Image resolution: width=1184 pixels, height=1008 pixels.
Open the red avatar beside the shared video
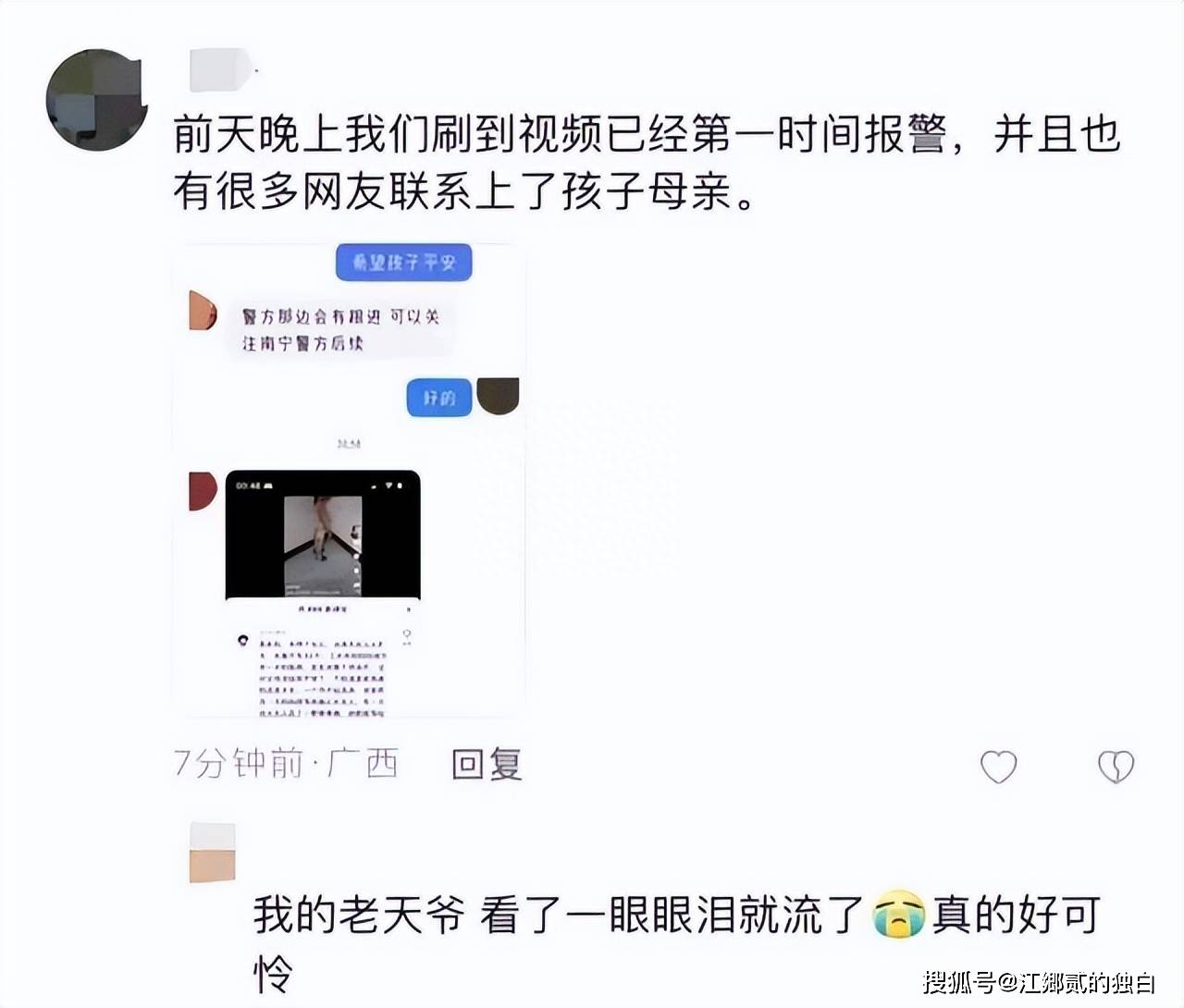coord(203,491)
